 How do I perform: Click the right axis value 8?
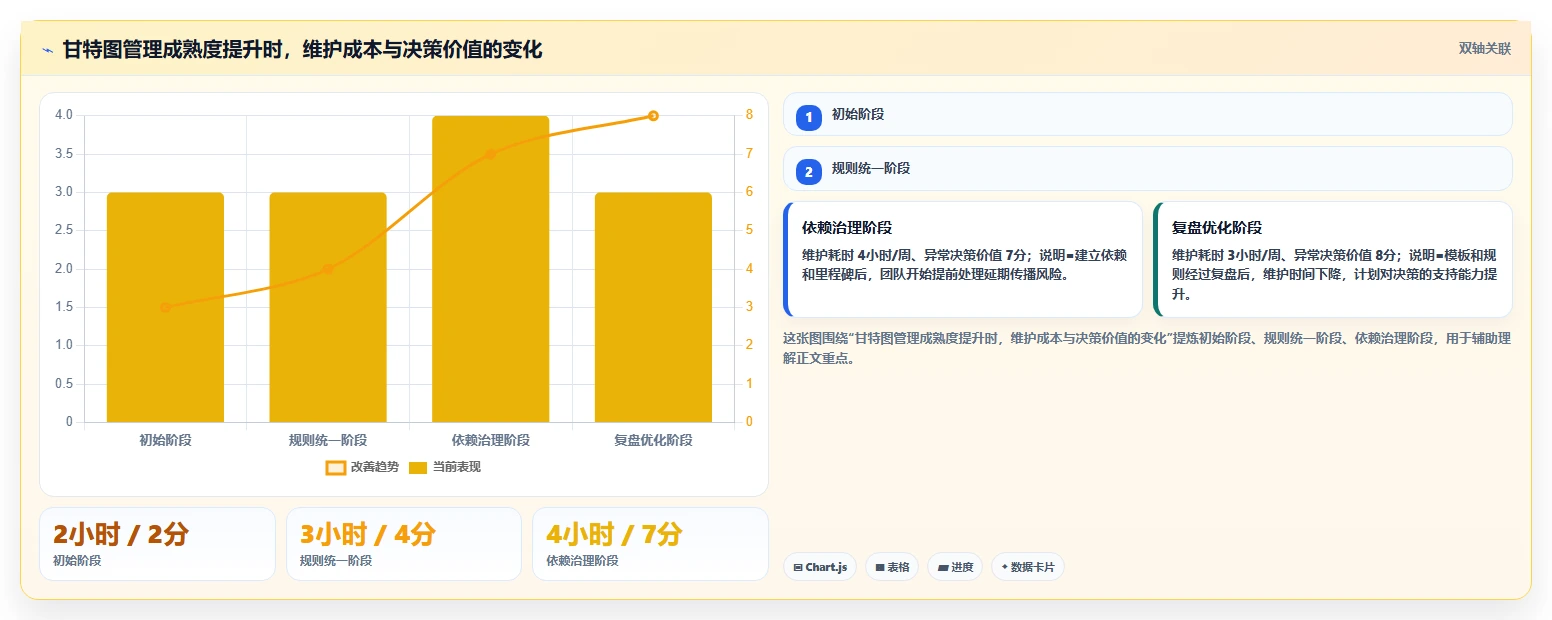coord(749,115)
